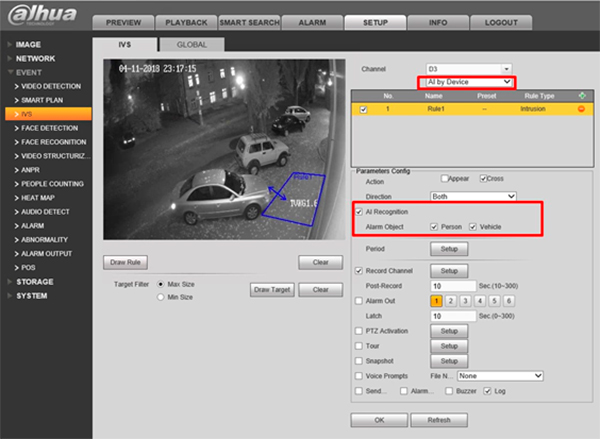
Task: Click the Draw Target button
Action: click(x=272, y=290)
